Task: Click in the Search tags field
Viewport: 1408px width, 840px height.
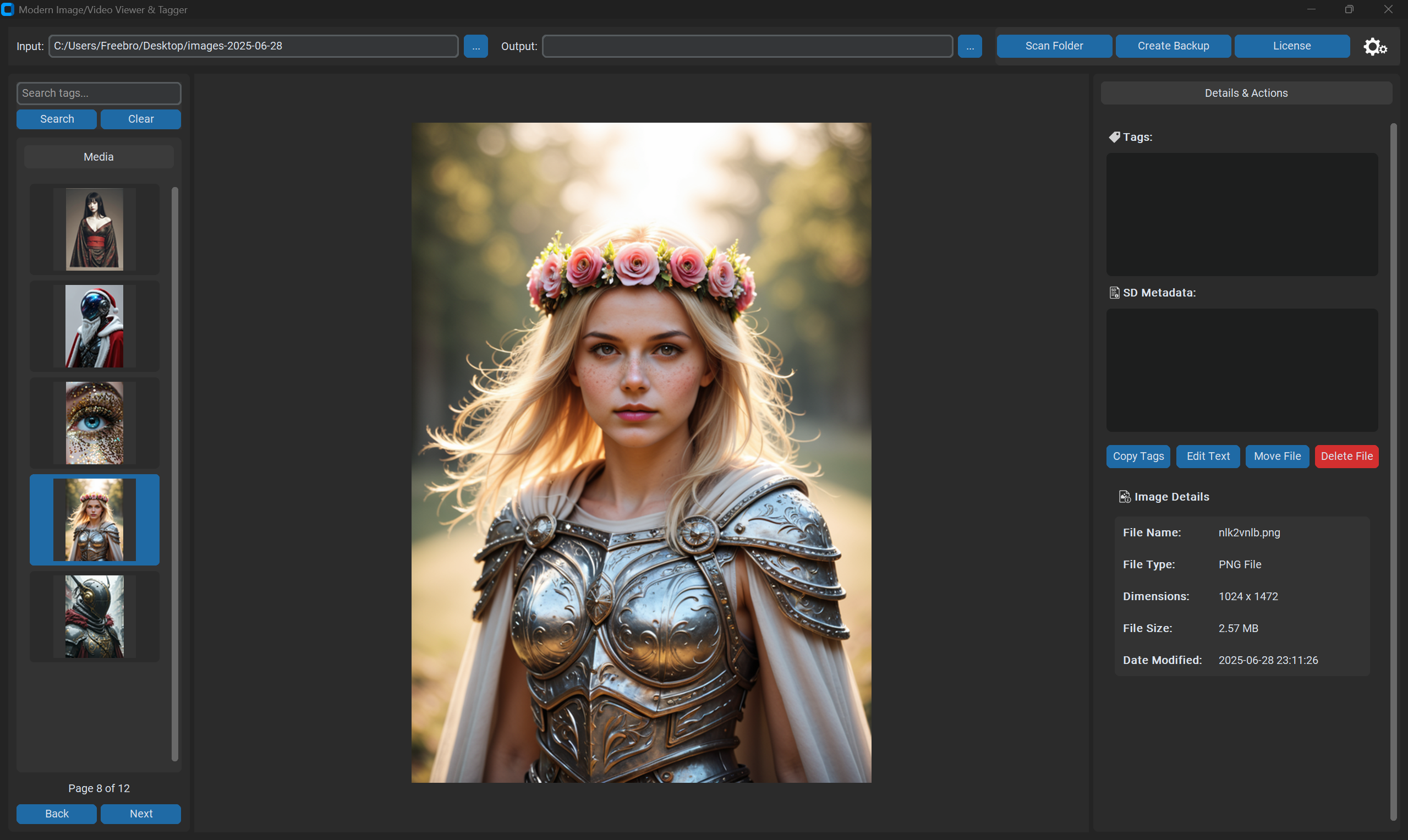Action: (x=98, y=93)
